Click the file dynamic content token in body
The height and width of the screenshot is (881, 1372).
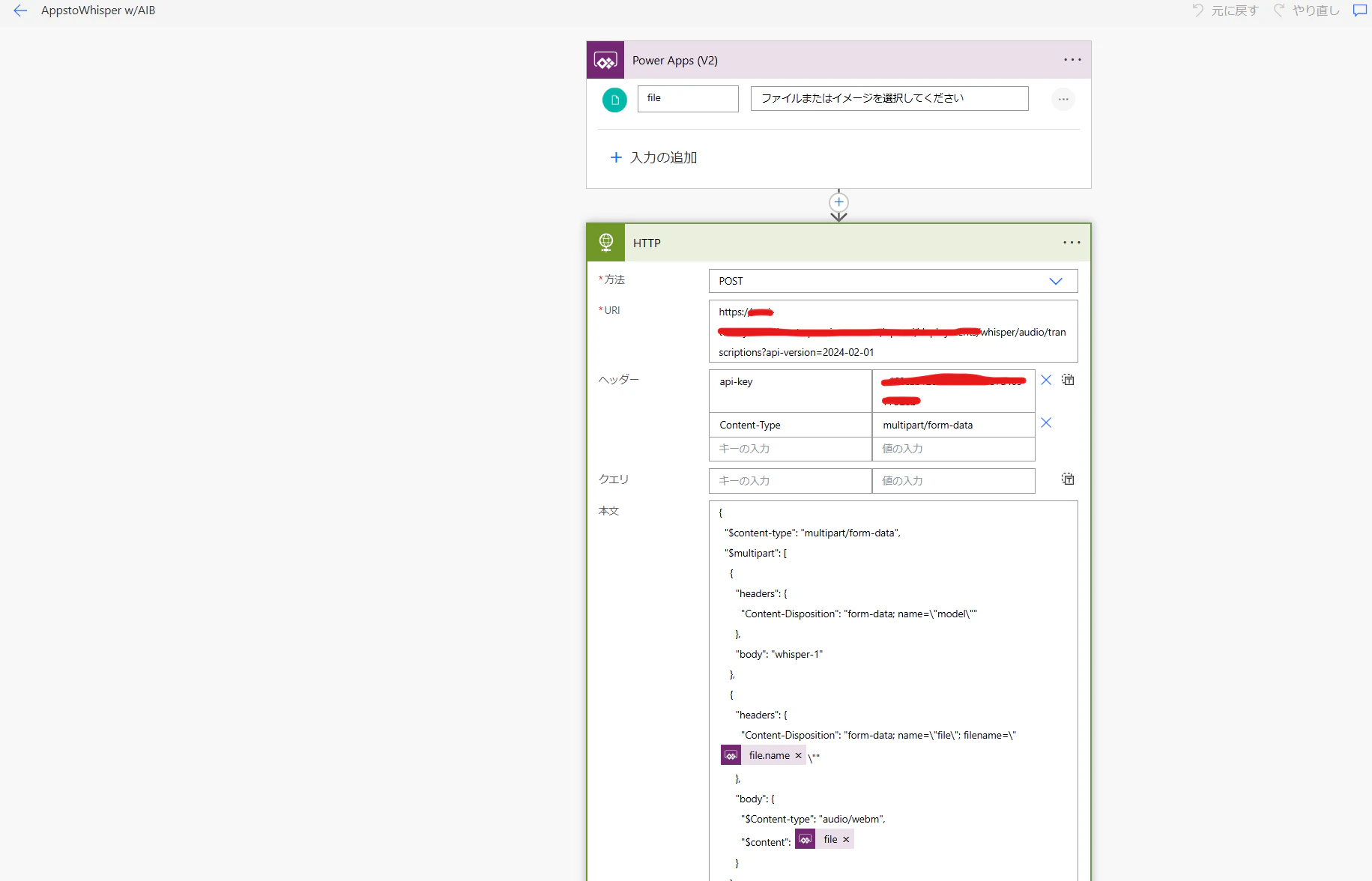[x=823, y=839]
